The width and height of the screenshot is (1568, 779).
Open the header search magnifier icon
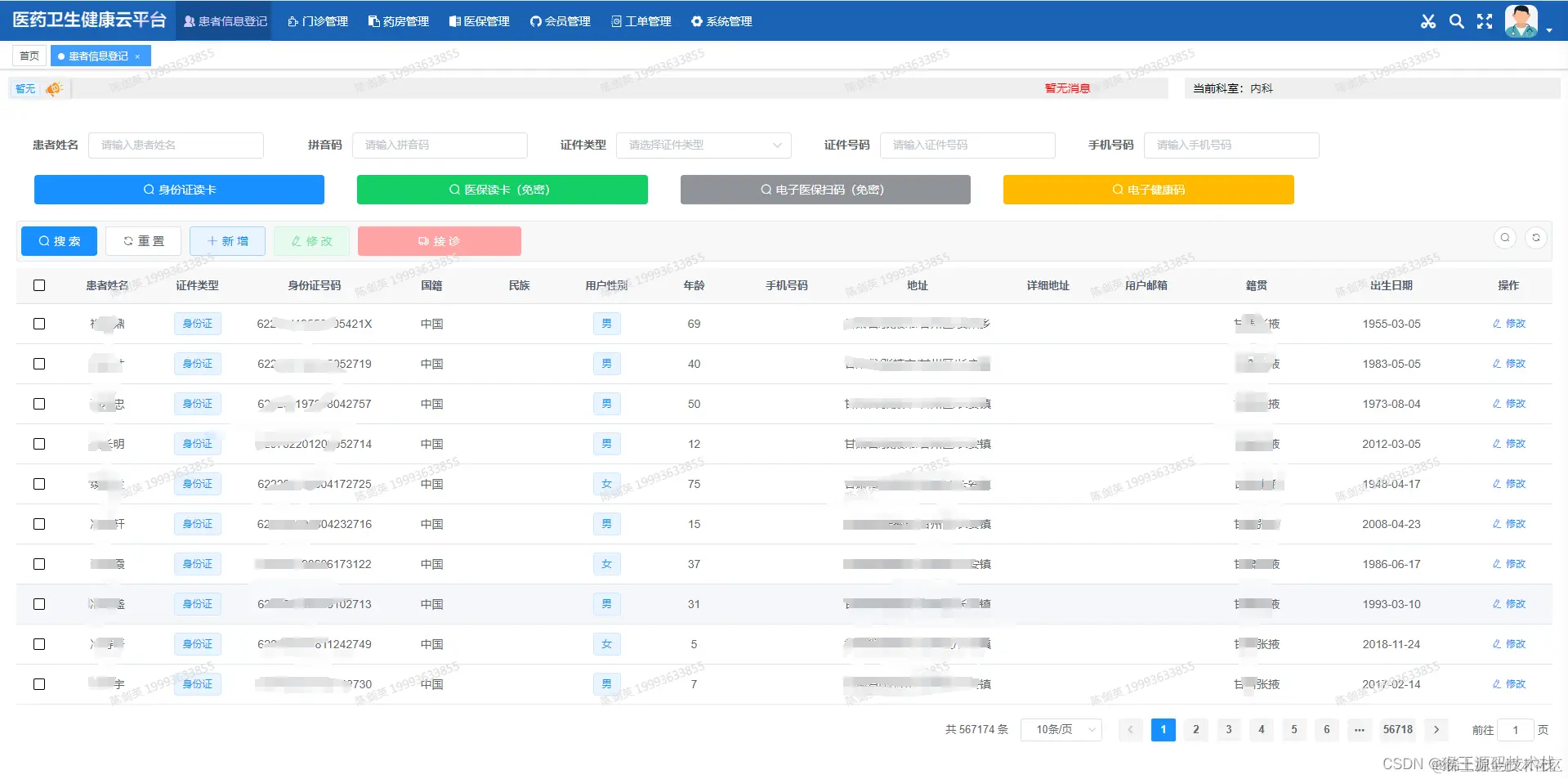(1456, 21)
